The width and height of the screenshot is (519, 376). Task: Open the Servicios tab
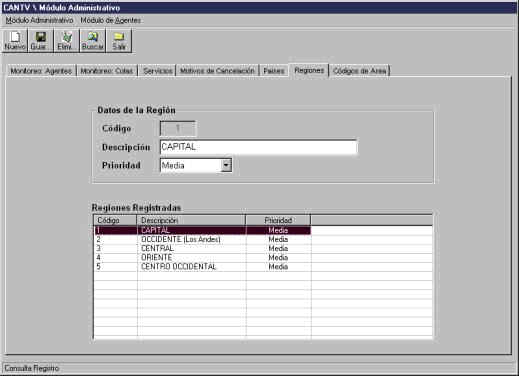click(157, 71)
